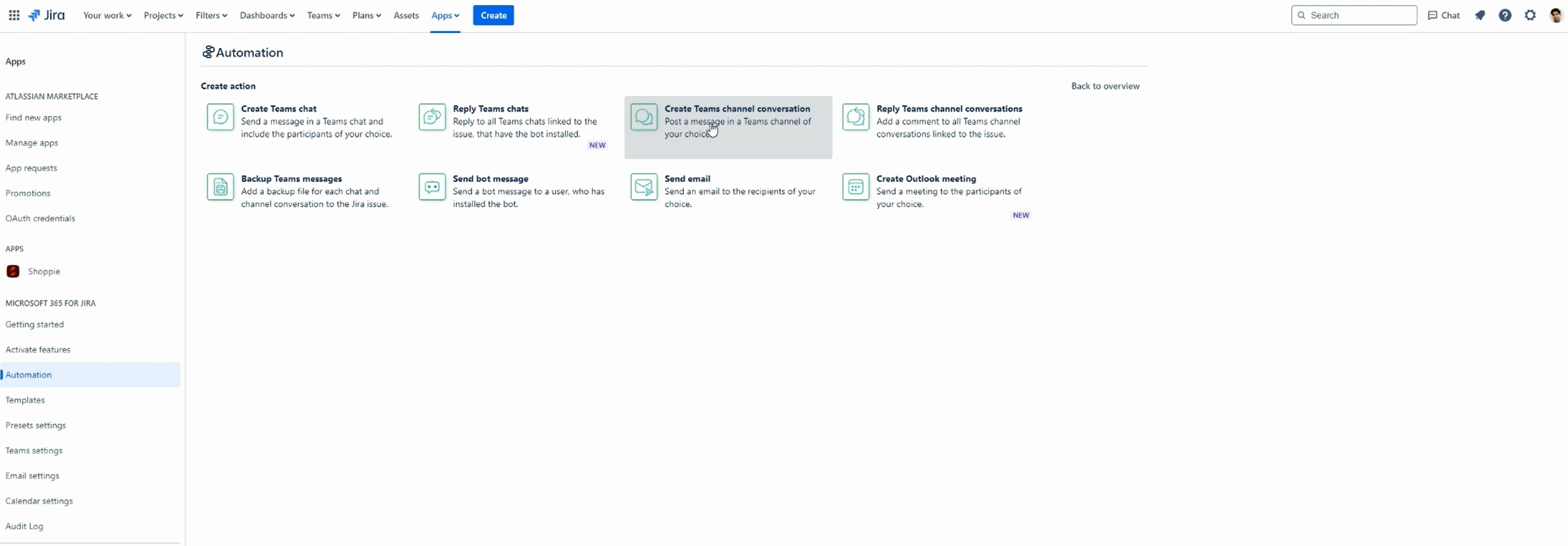The height and width of the screenshot is (546, 1568).
Task: Open the Apps menu in the navbar
Action: click(445, 15)
